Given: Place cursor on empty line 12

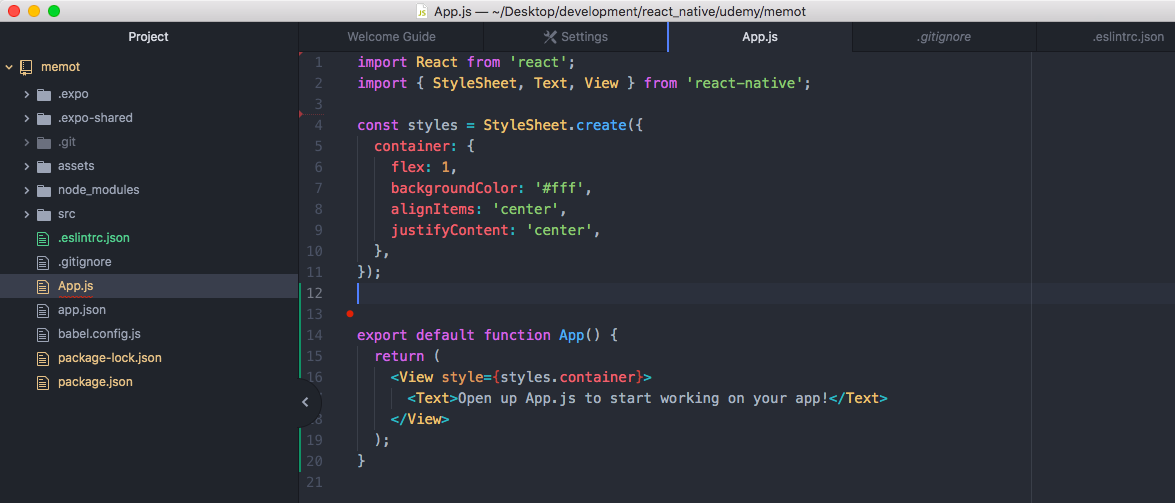Looking at the screenshot, I should [600, 293].
